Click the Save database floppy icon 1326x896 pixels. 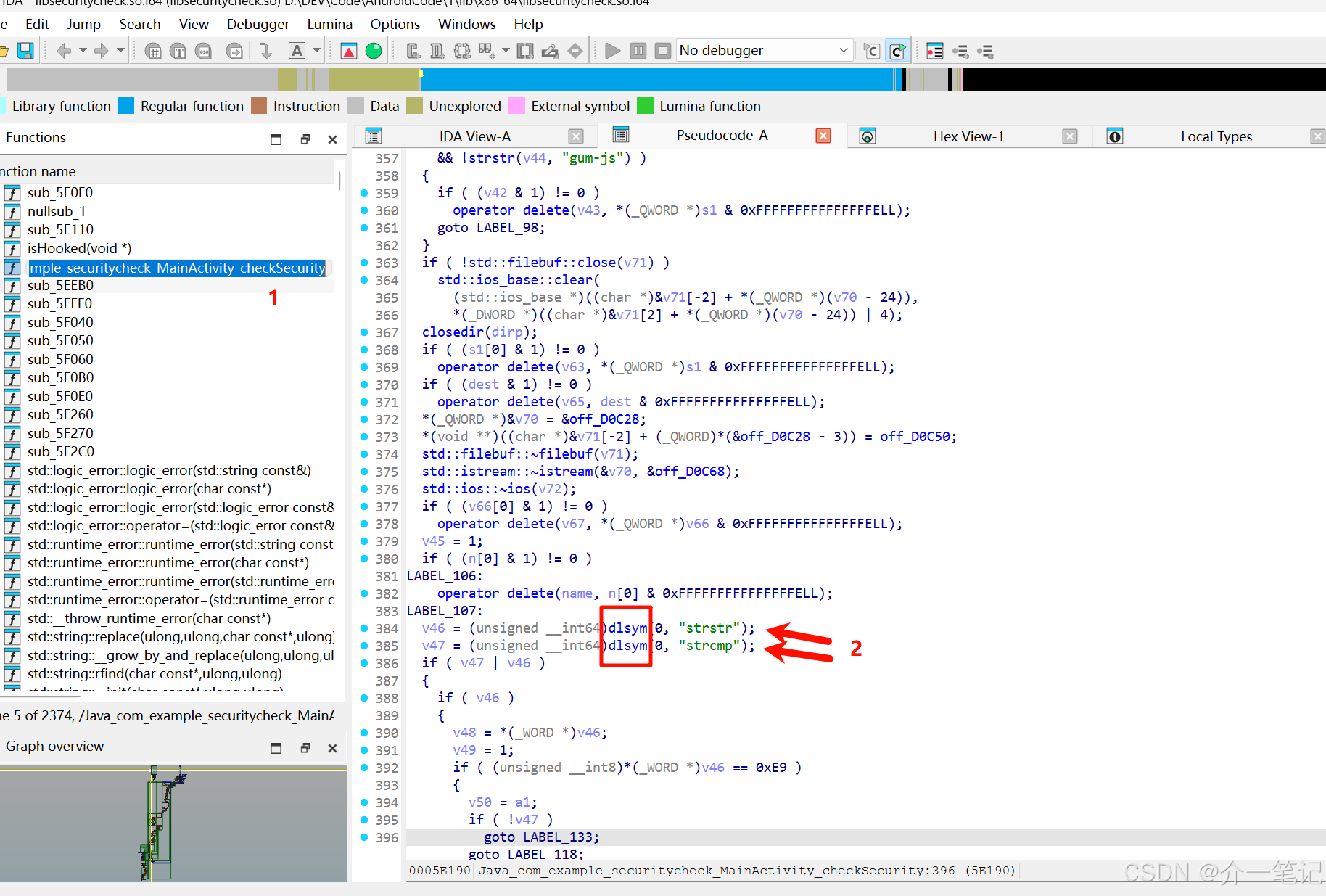point(25,51)
